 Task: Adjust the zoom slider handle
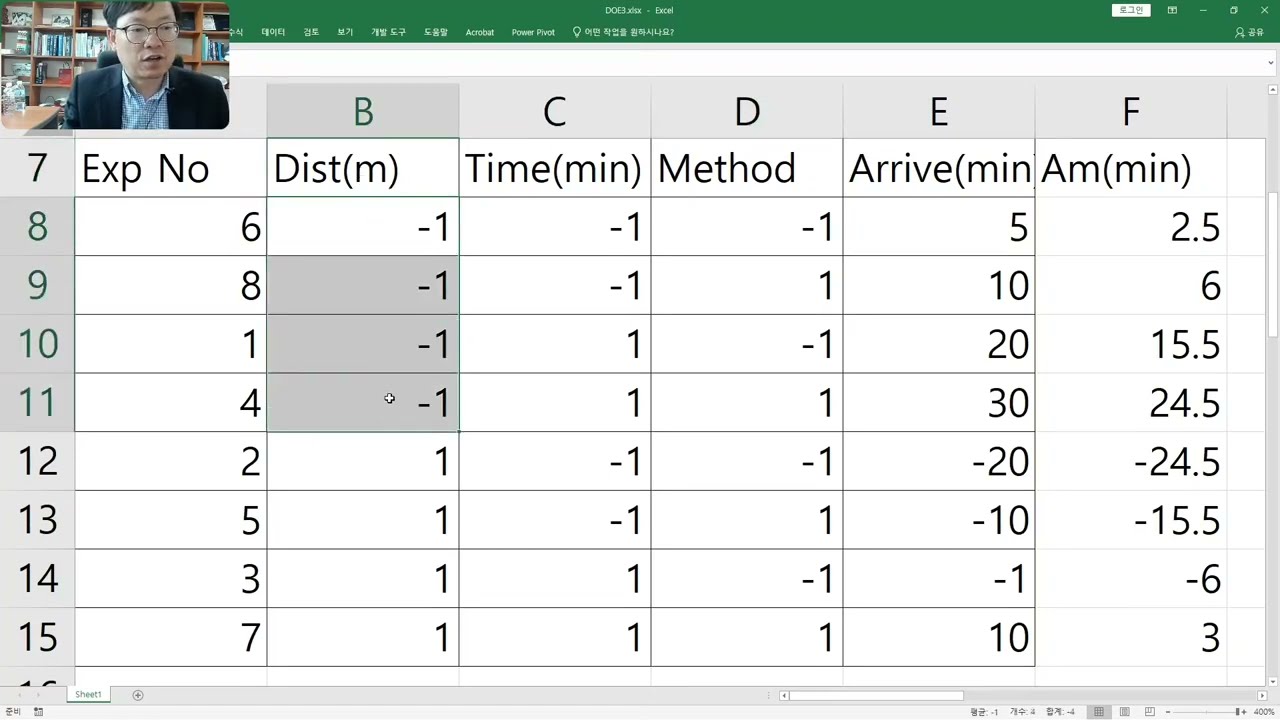point(1240,712)
